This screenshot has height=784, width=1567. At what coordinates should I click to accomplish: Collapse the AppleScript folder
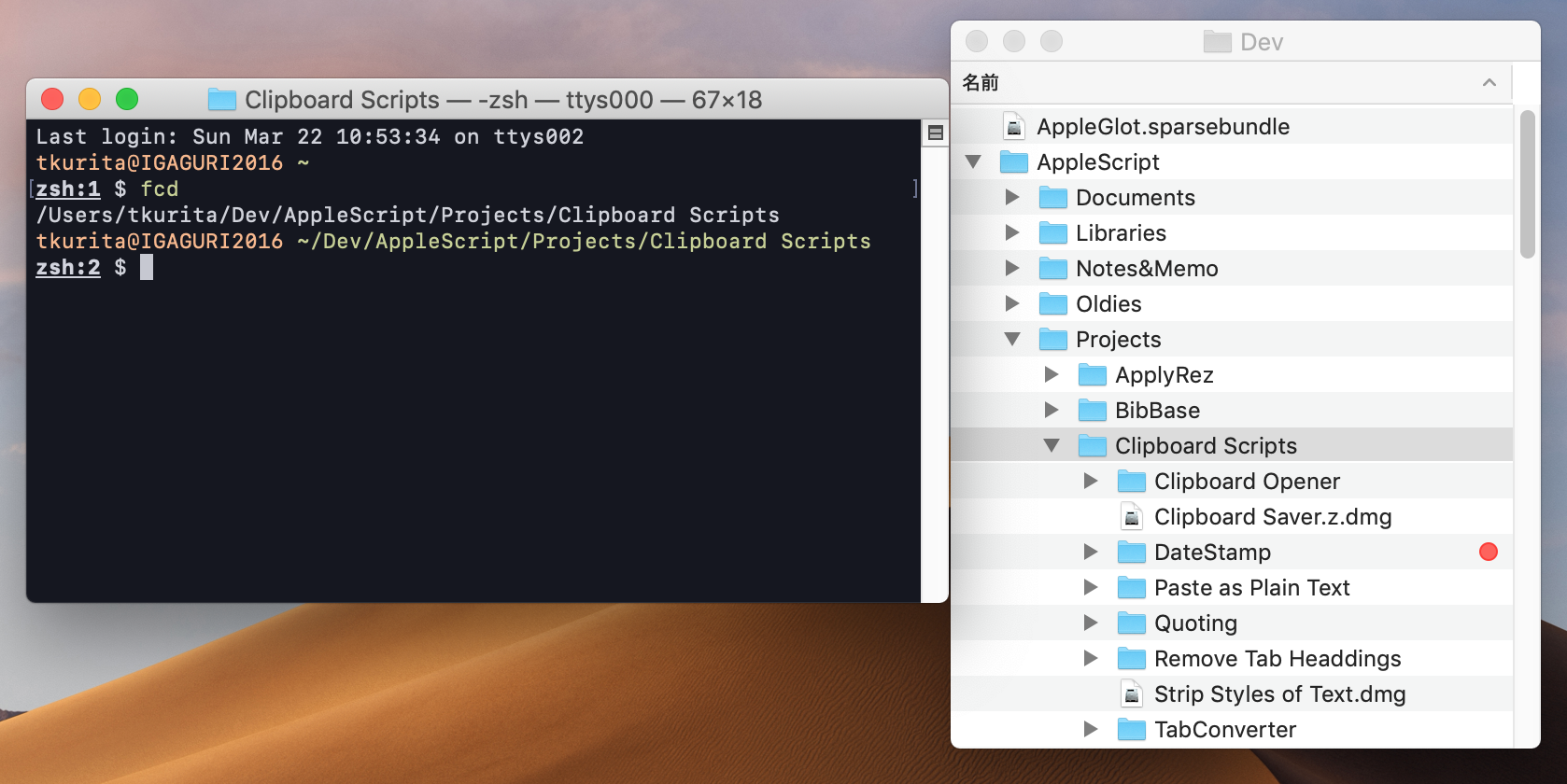[973, 161]
